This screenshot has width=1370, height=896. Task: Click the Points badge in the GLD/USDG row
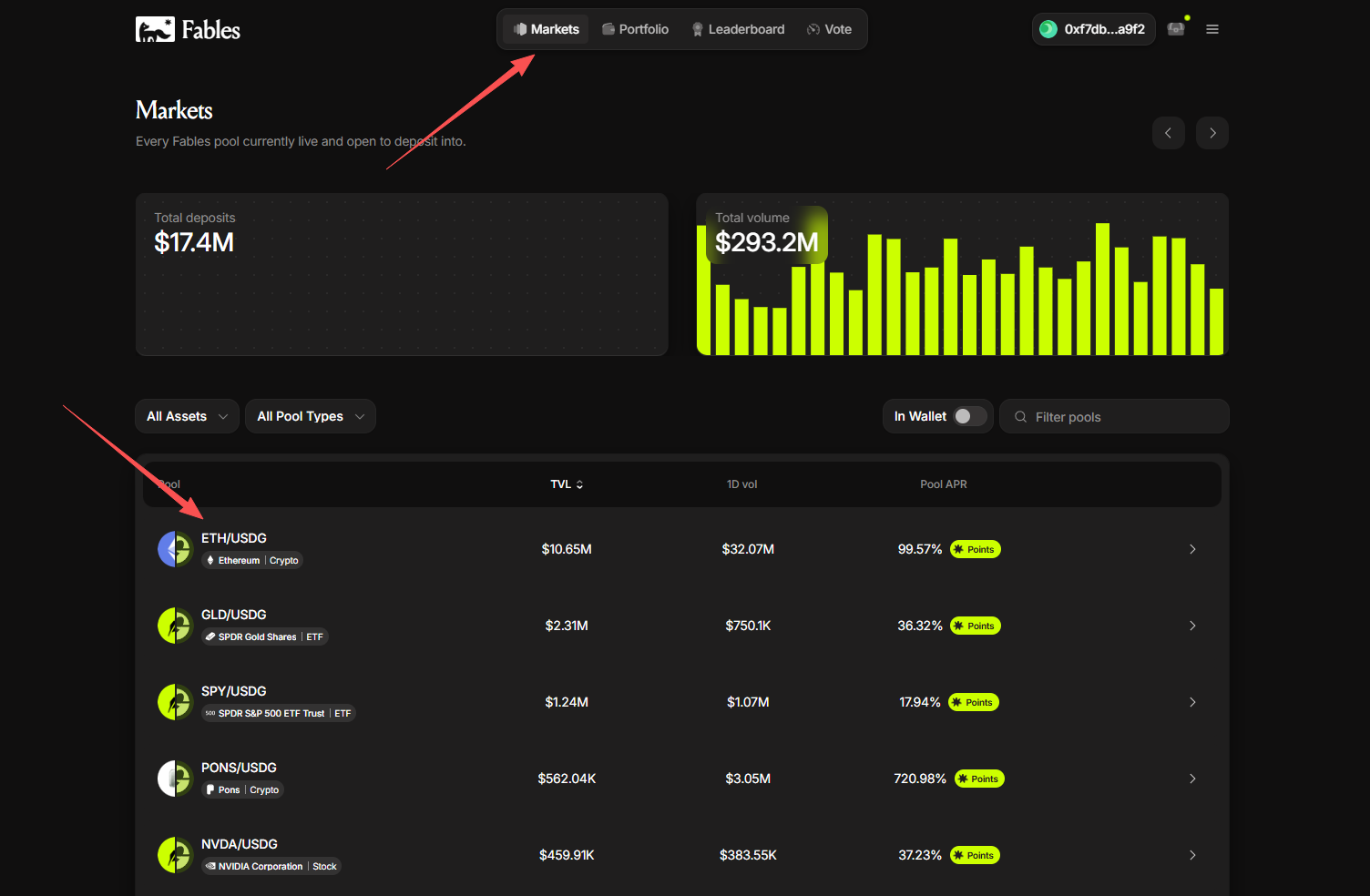click(x=976, y=626)
